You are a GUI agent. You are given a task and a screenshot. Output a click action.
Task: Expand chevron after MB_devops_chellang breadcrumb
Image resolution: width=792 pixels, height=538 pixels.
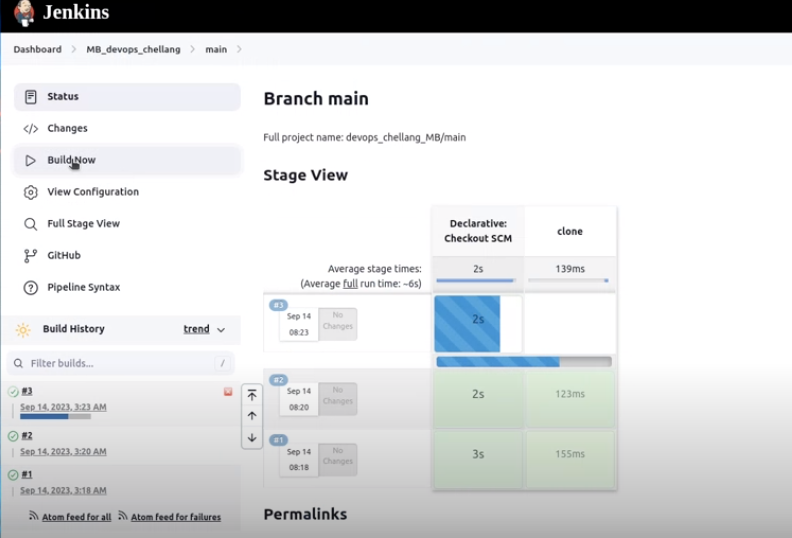(x=192, y=50)
